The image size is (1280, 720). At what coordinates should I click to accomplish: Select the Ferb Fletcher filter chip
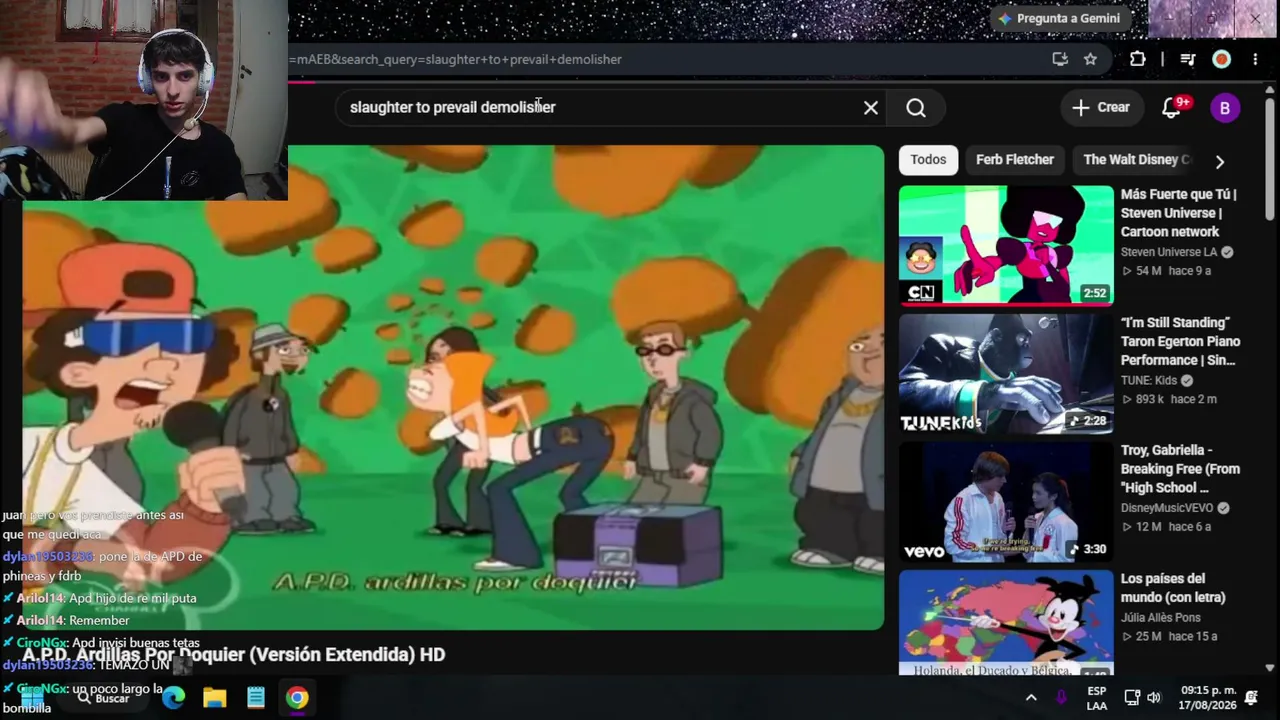click(x=1015, y=160)
